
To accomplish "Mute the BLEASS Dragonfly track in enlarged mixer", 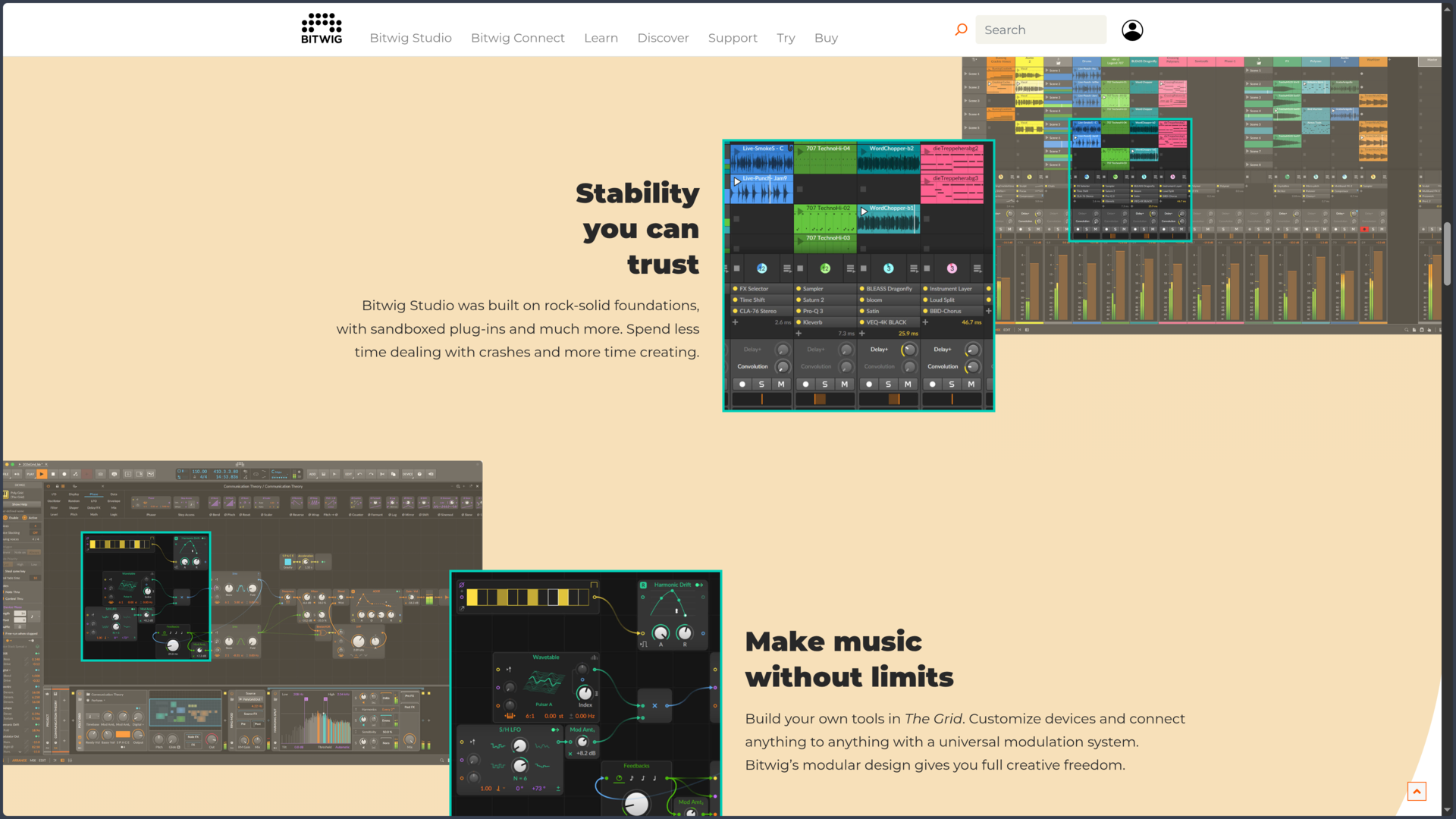I will [x=908, y=384].
